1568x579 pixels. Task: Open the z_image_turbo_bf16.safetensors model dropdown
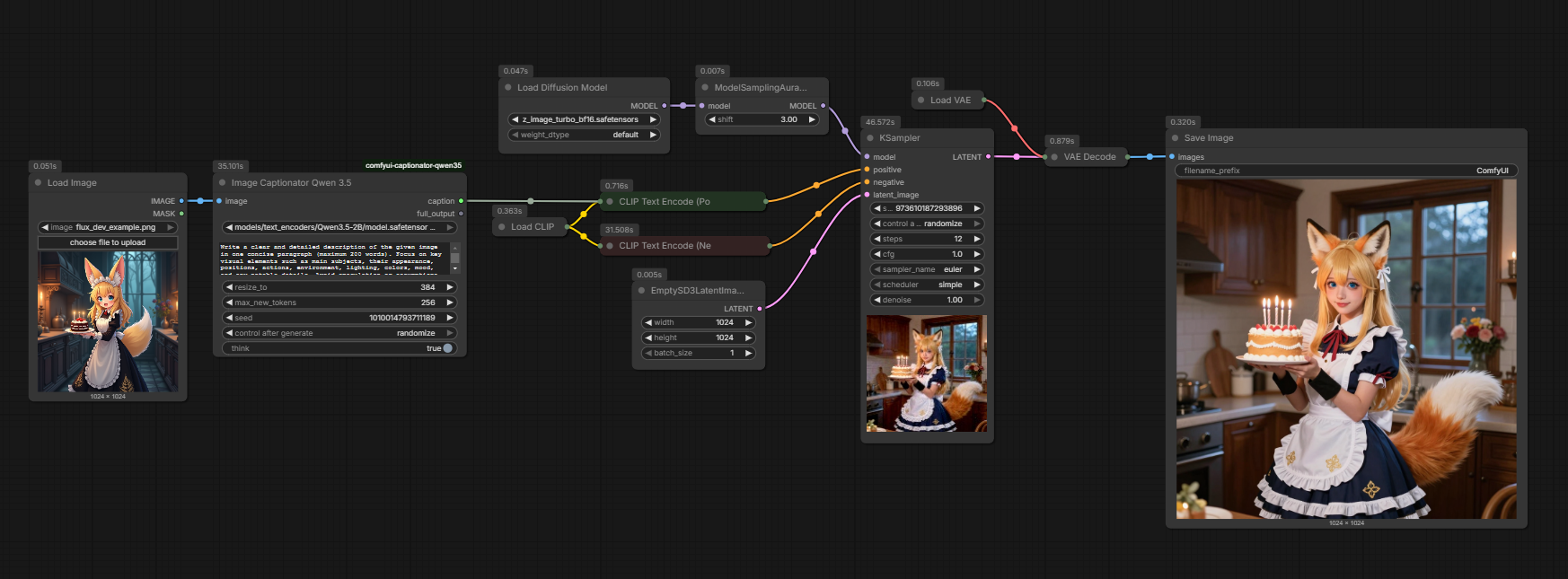tap(584, 119)
